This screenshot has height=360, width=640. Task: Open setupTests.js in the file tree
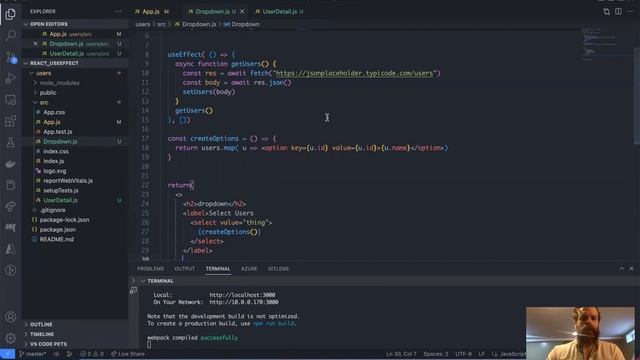[x=75, y=191]
